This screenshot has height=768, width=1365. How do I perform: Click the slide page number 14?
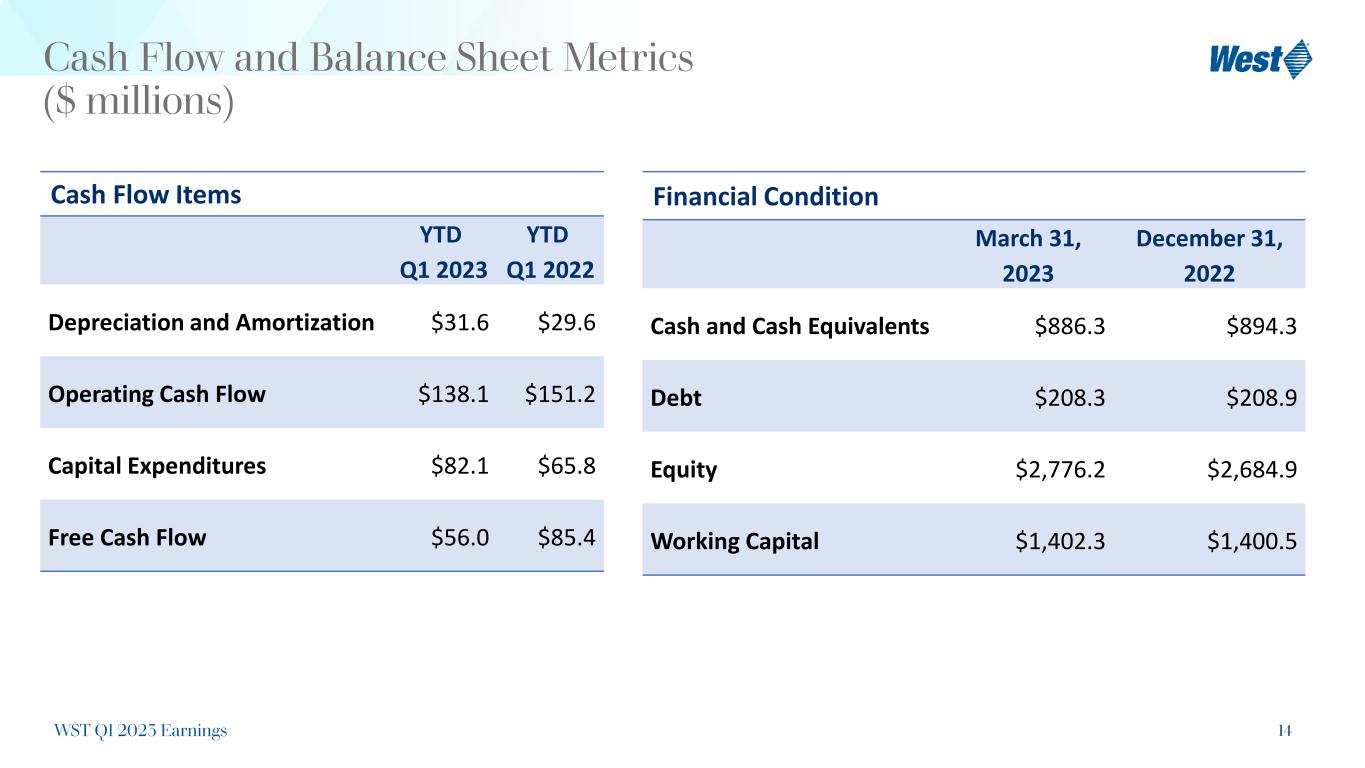coord(1285,731)
